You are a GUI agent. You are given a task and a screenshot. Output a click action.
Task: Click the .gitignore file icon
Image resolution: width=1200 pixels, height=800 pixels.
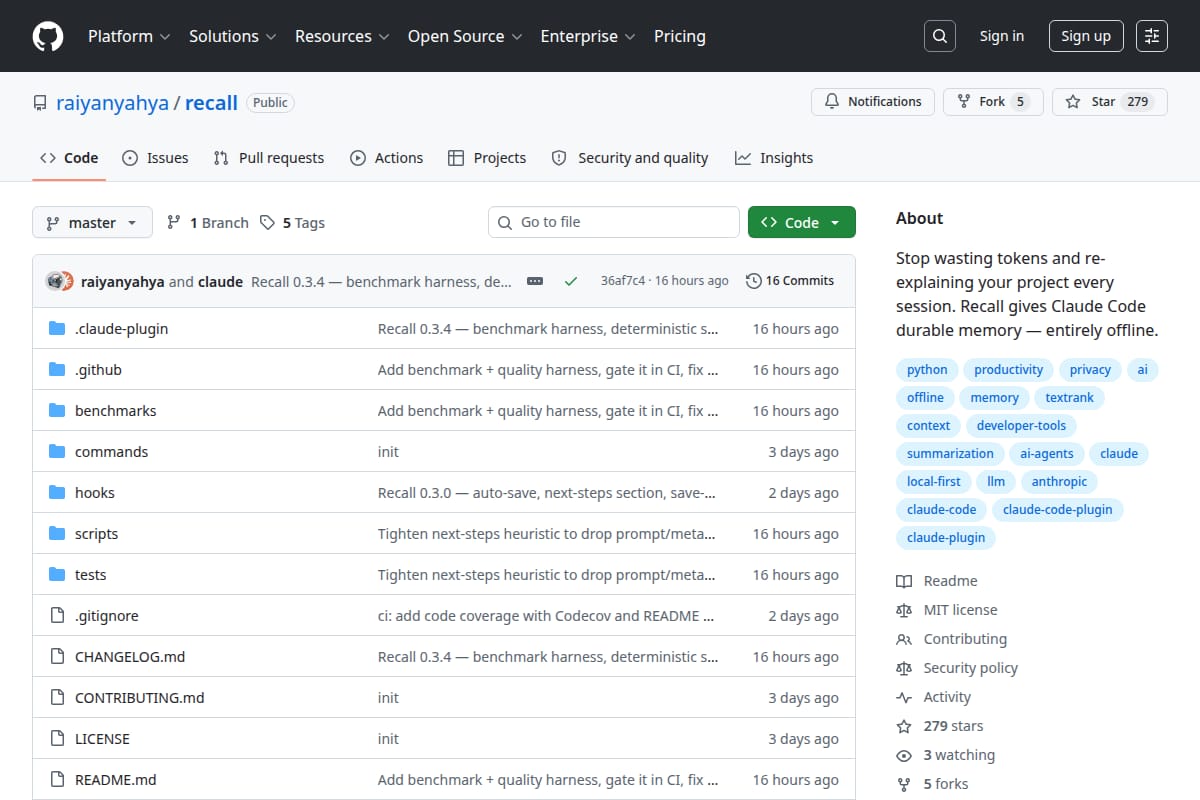57,616
